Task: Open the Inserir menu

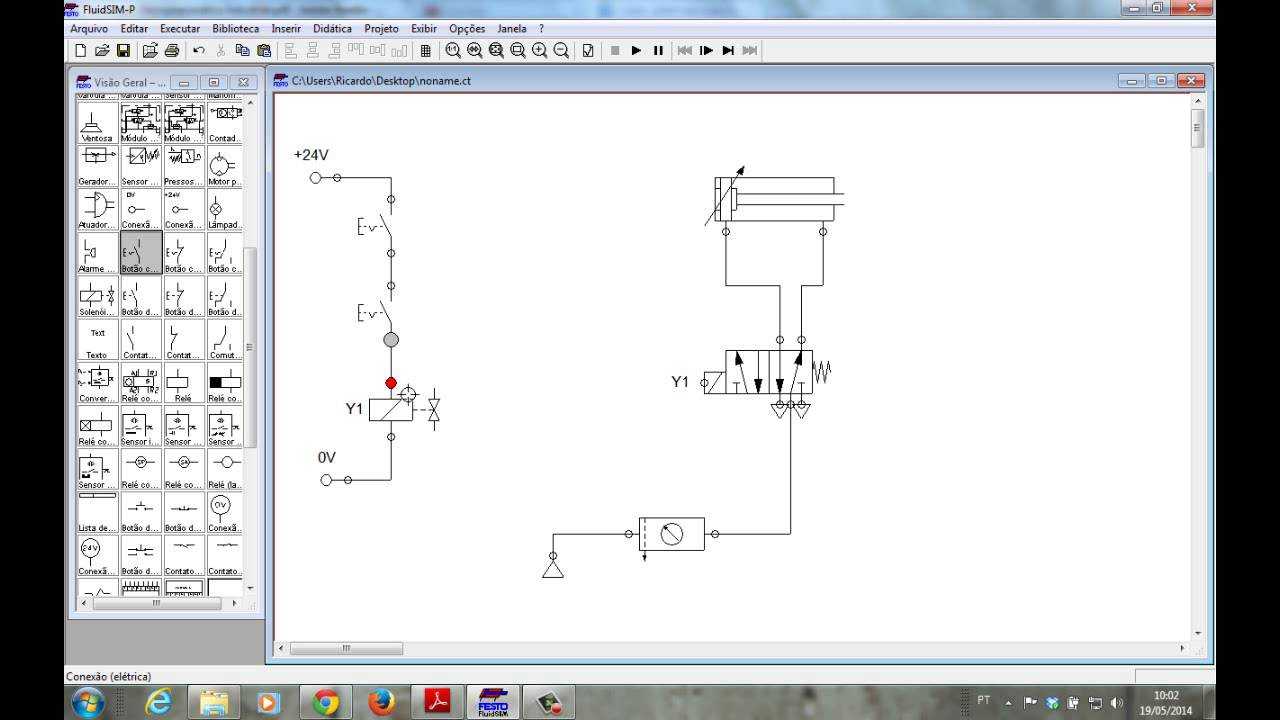Action: [286, 29]
